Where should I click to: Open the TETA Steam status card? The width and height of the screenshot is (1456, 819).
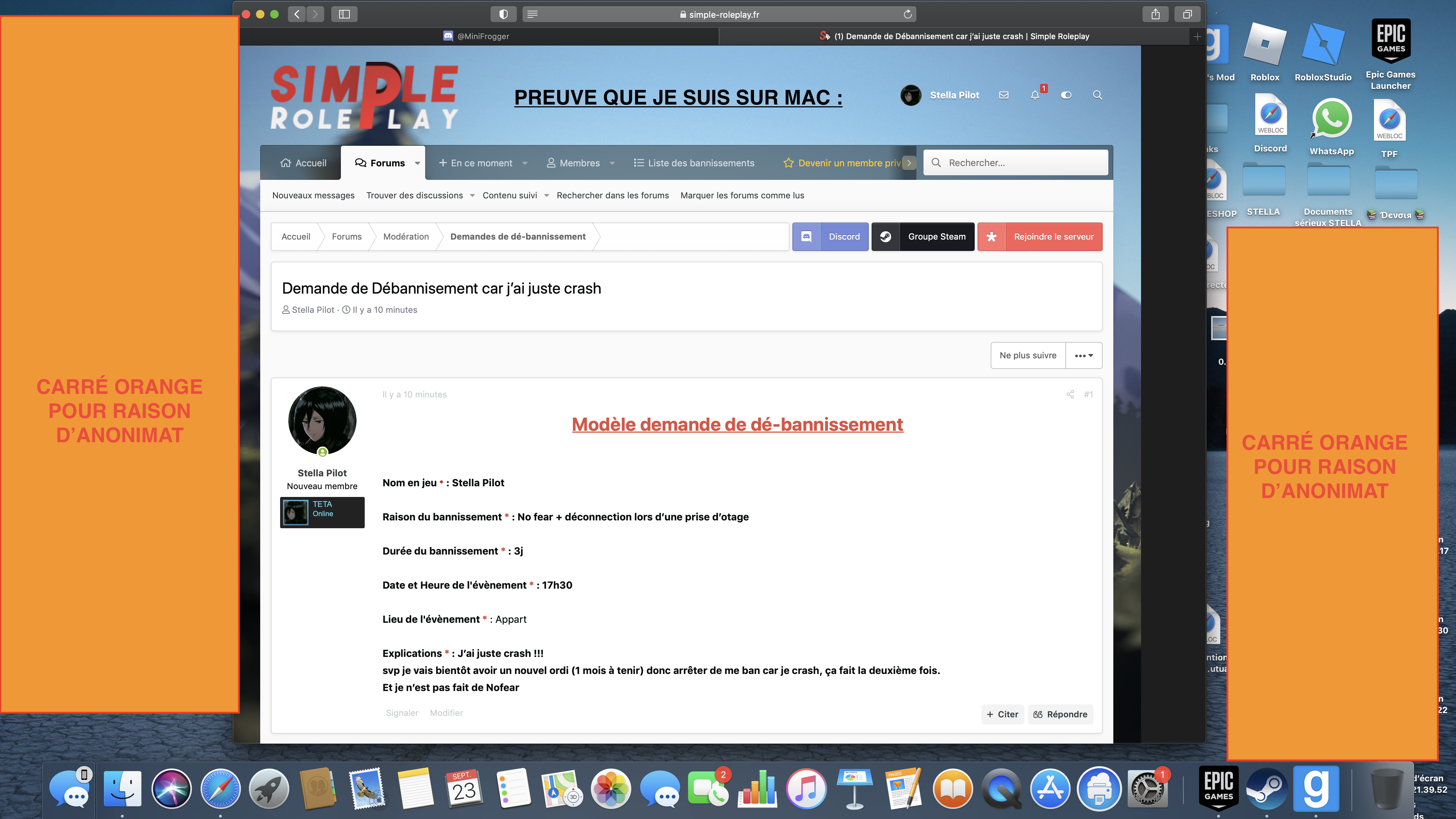point(322,513)
